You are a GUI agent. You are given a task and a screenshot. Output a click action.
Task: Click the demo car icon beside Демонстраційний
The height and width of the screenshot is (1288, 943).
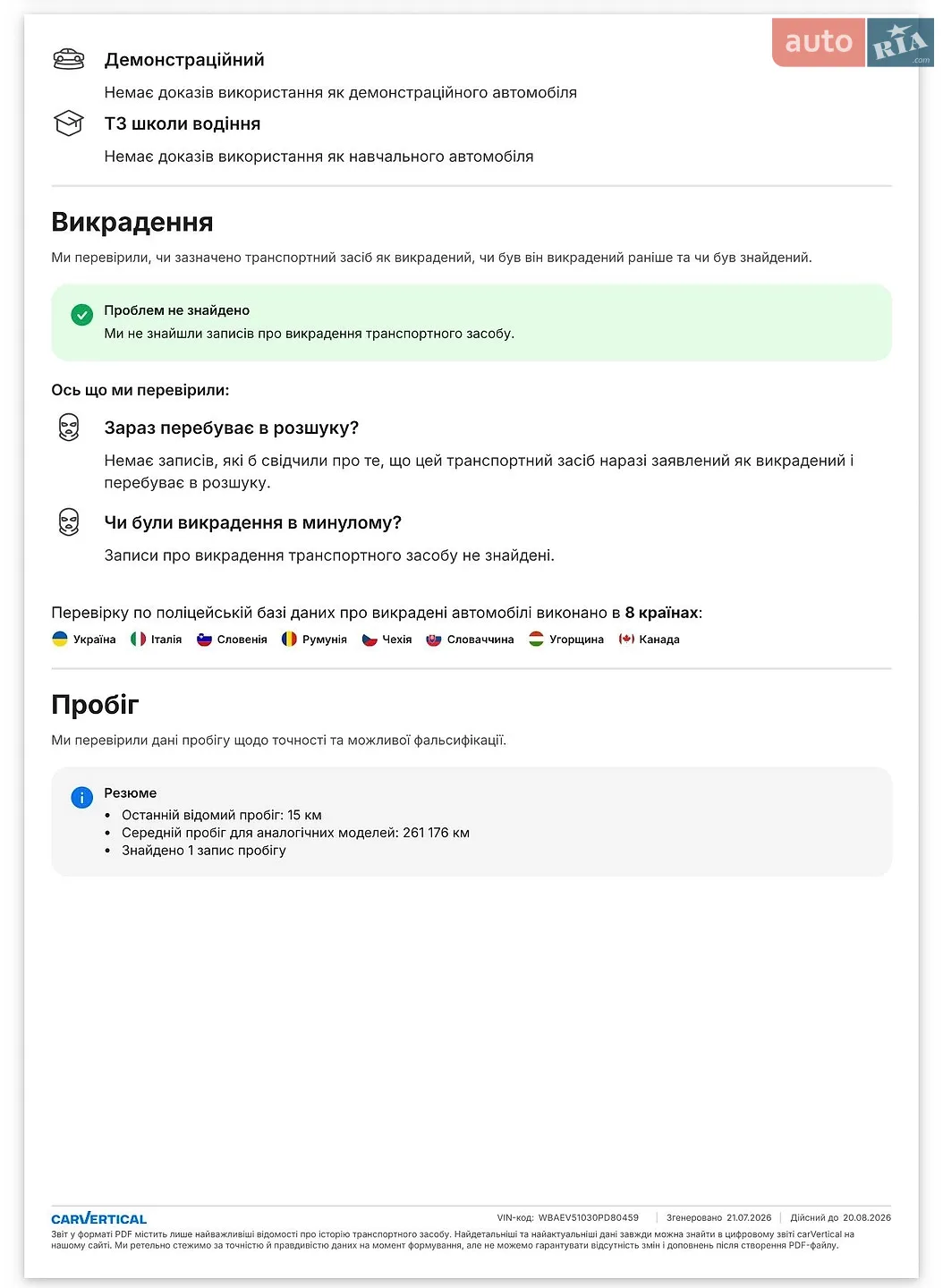[x=69, y=60]
